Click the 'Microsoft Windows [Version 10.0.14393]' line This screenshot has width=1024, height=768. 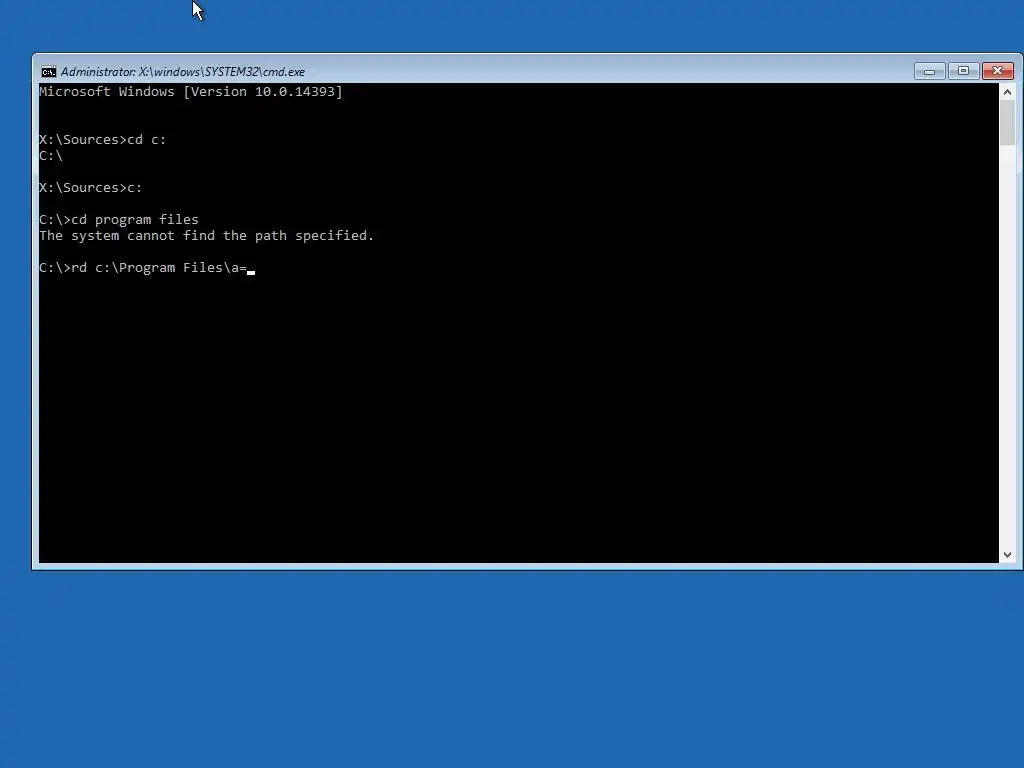tap(191, 91)
